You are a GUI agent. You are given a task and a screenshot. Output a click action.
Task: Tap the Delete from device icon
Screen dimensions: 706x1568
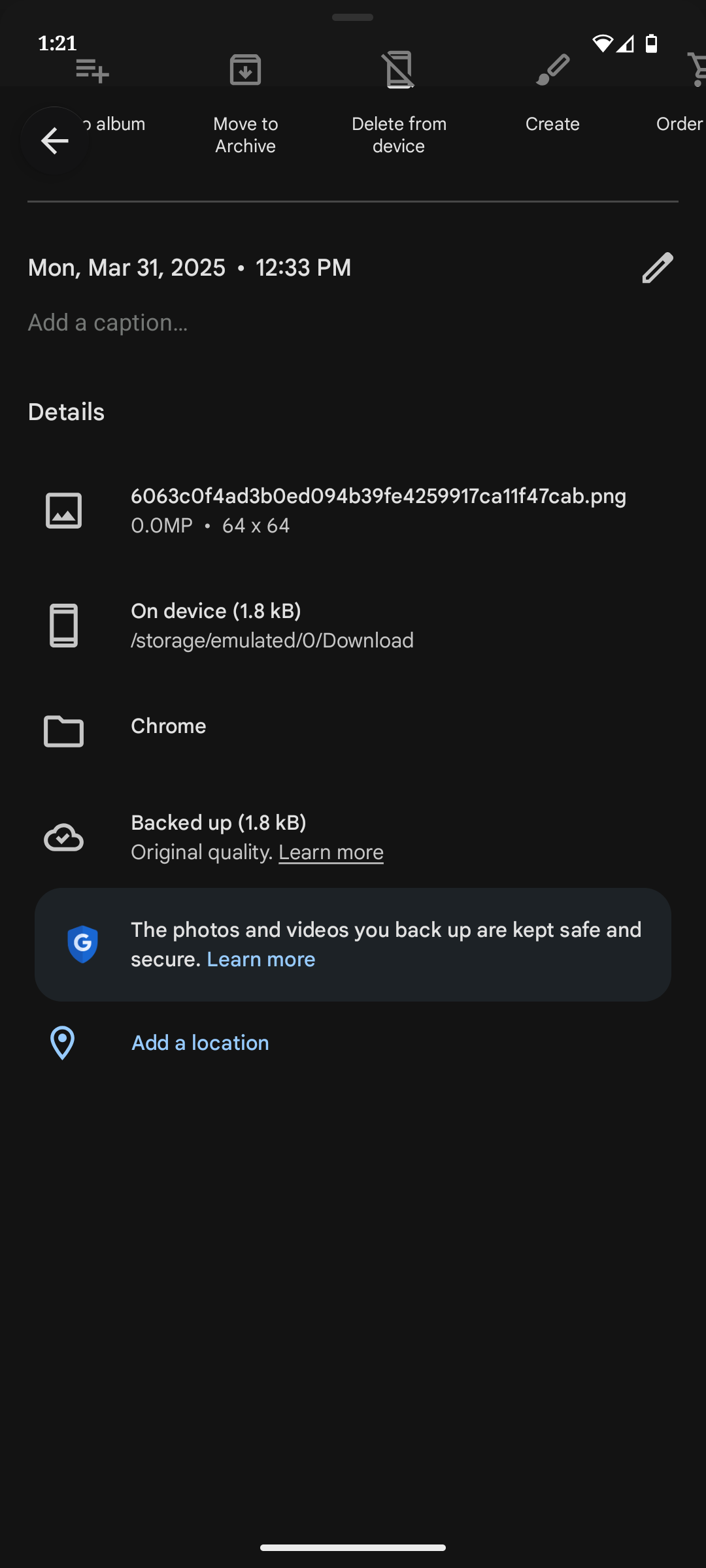pos(399,70)
